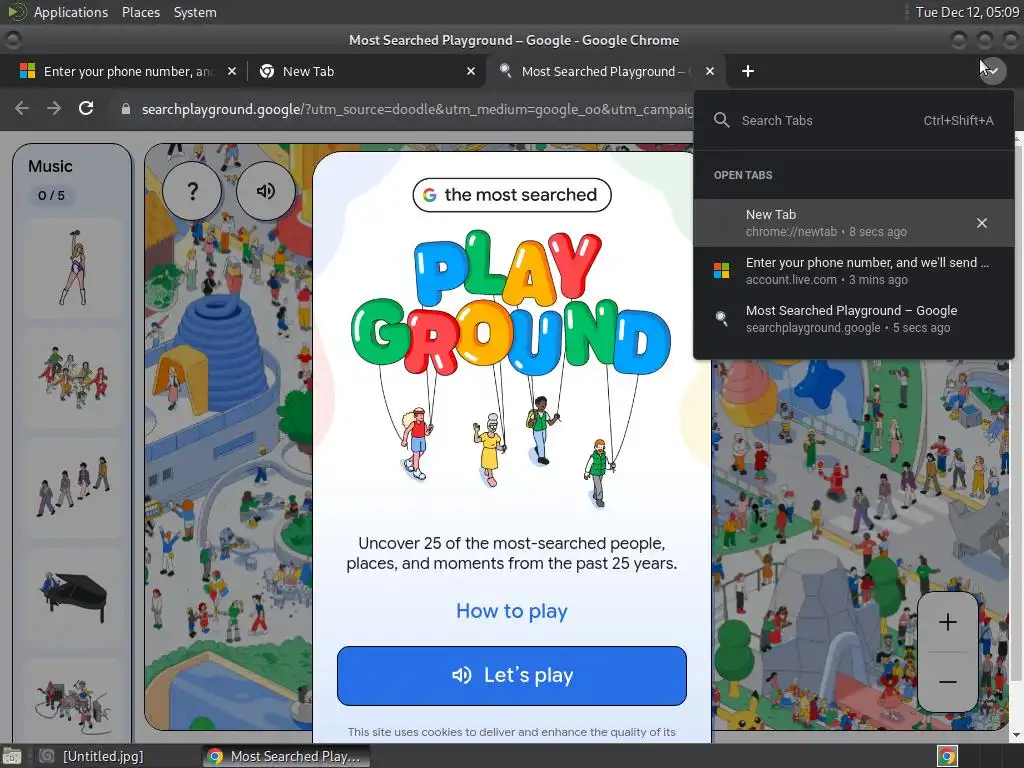Click Most Searched Play... taskbar entry

coord(286,756)
